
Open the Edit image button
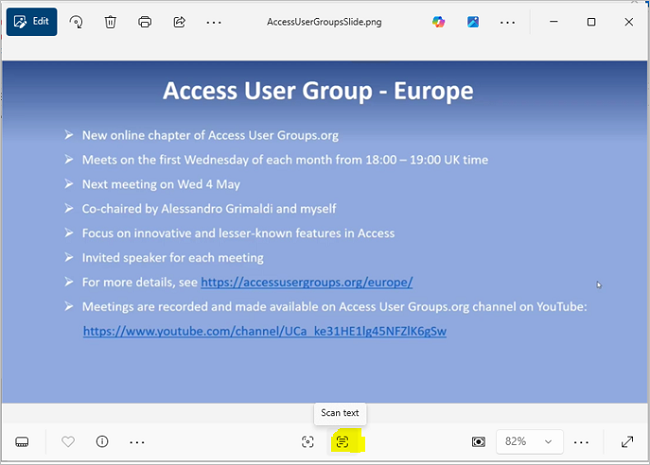click(32, 22)
